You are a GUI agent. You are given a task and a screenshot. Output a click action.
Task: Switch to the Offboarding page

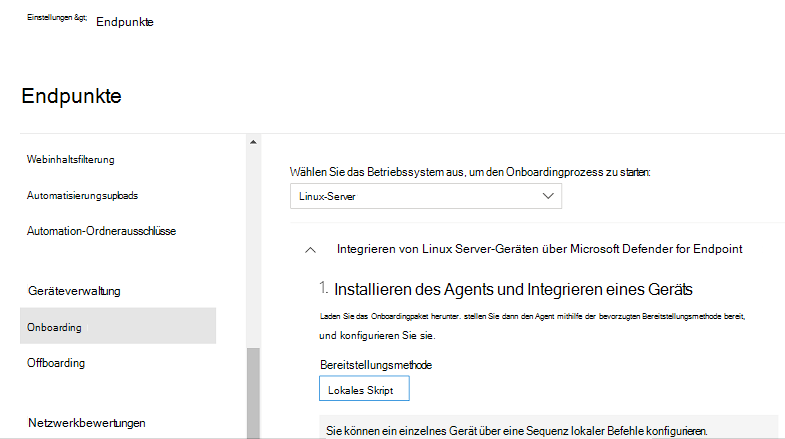56,363
